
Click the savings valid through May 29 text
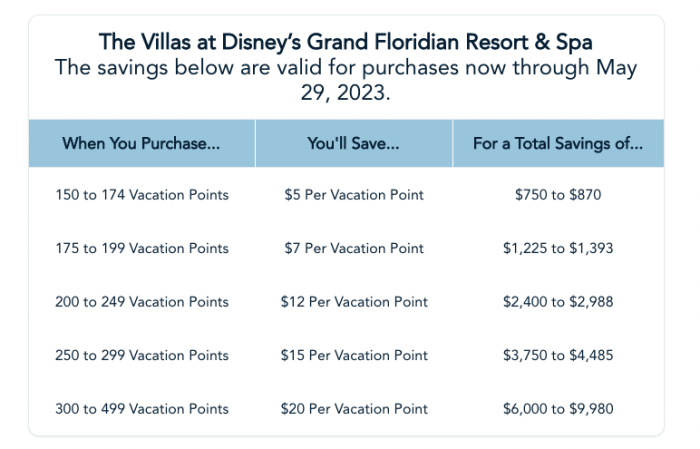click(346, 79)
